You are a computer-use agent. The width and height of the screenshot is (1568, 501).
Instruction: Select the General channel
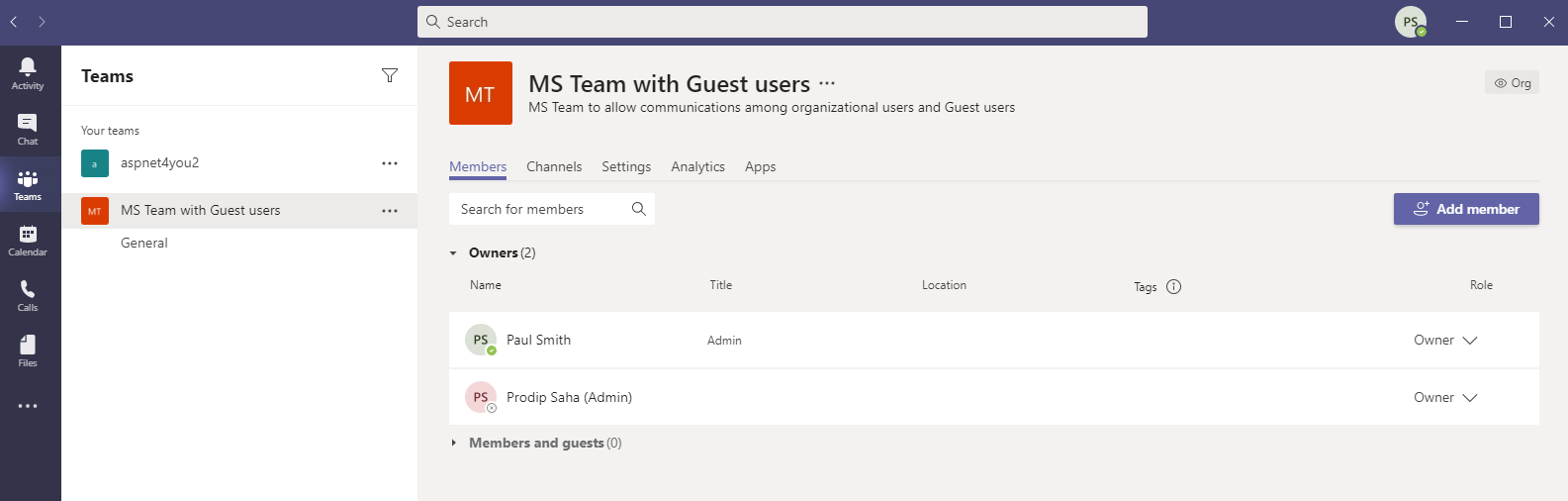144,244
